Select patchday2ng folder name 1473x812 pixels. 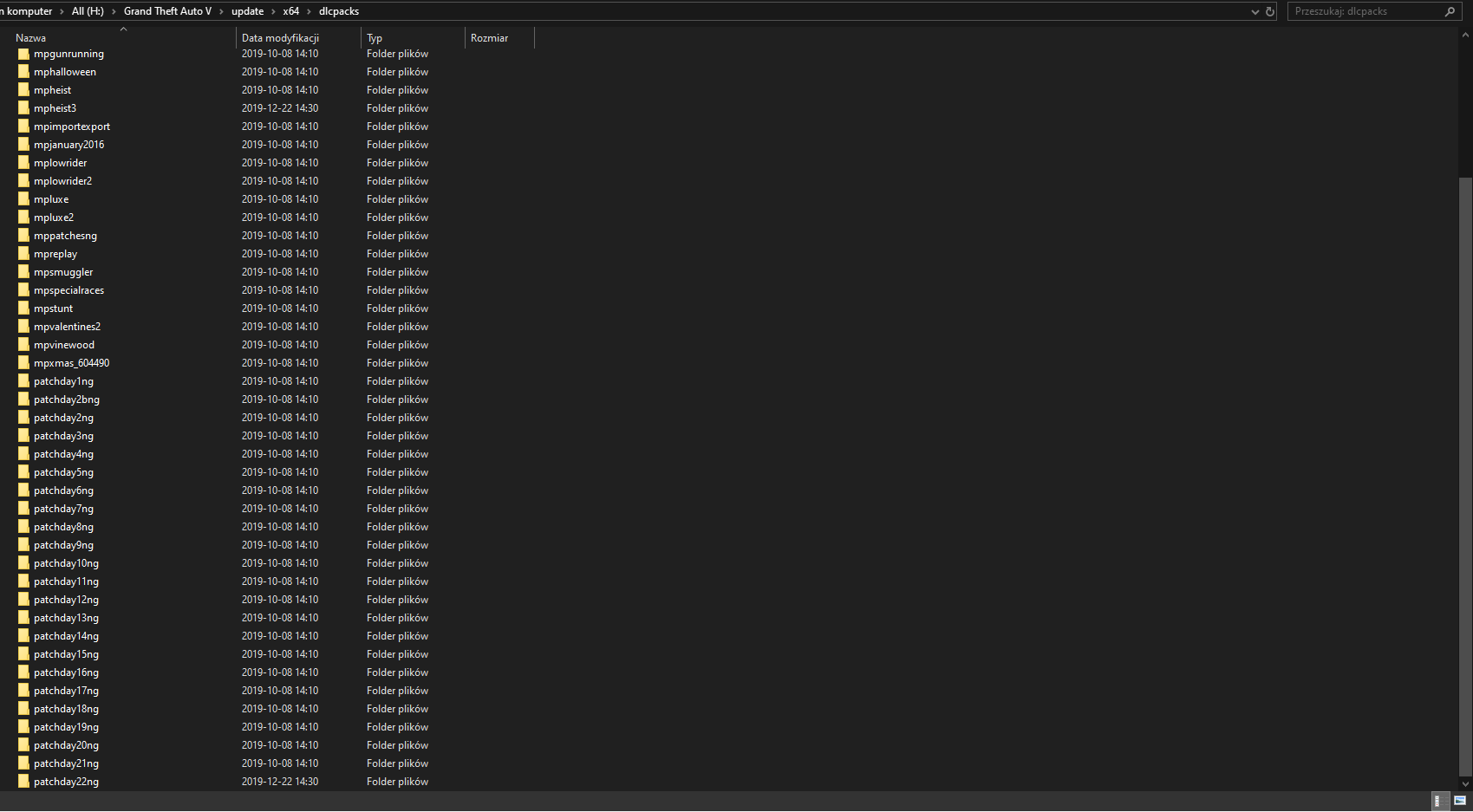click(63, 418)
